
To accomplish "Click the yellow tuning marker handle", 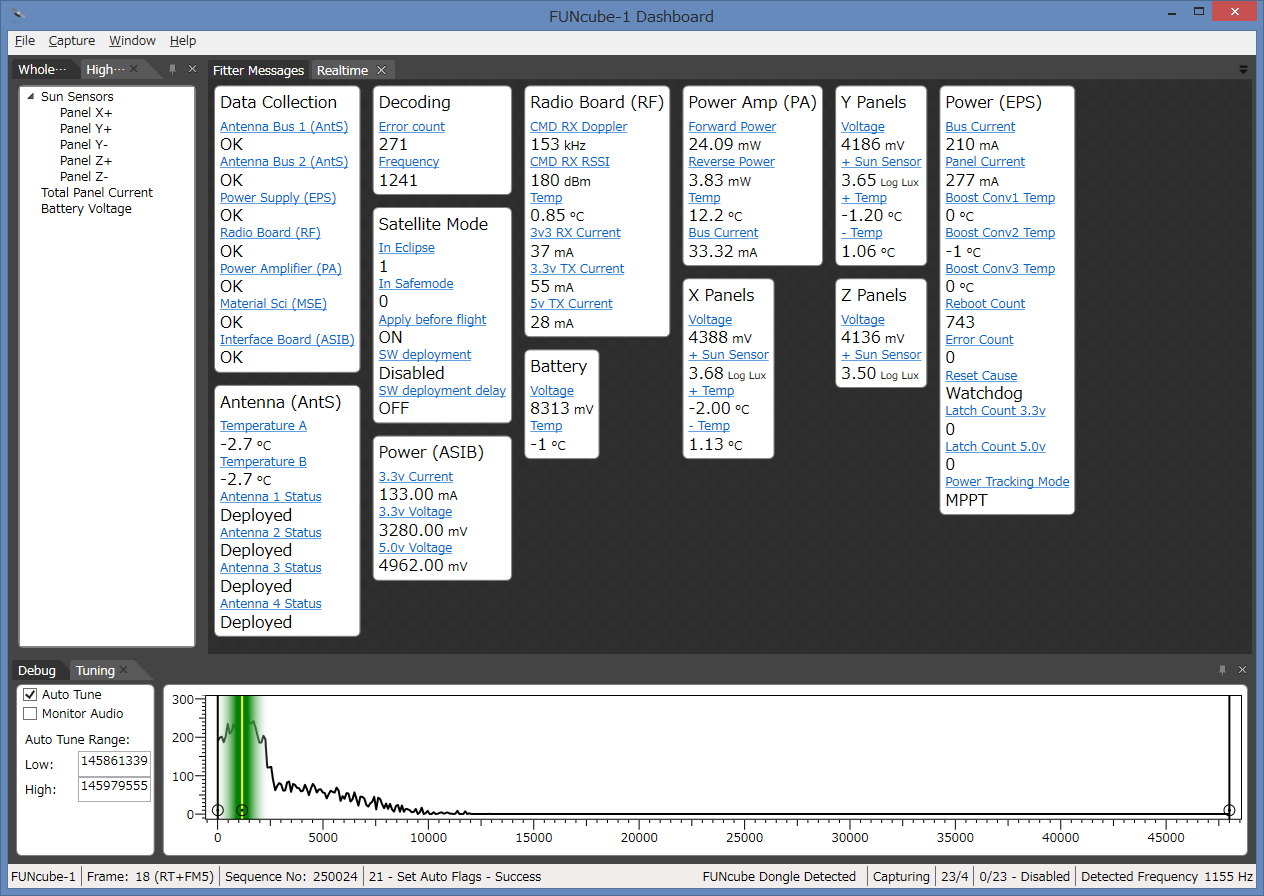I will tap(241, 810).
